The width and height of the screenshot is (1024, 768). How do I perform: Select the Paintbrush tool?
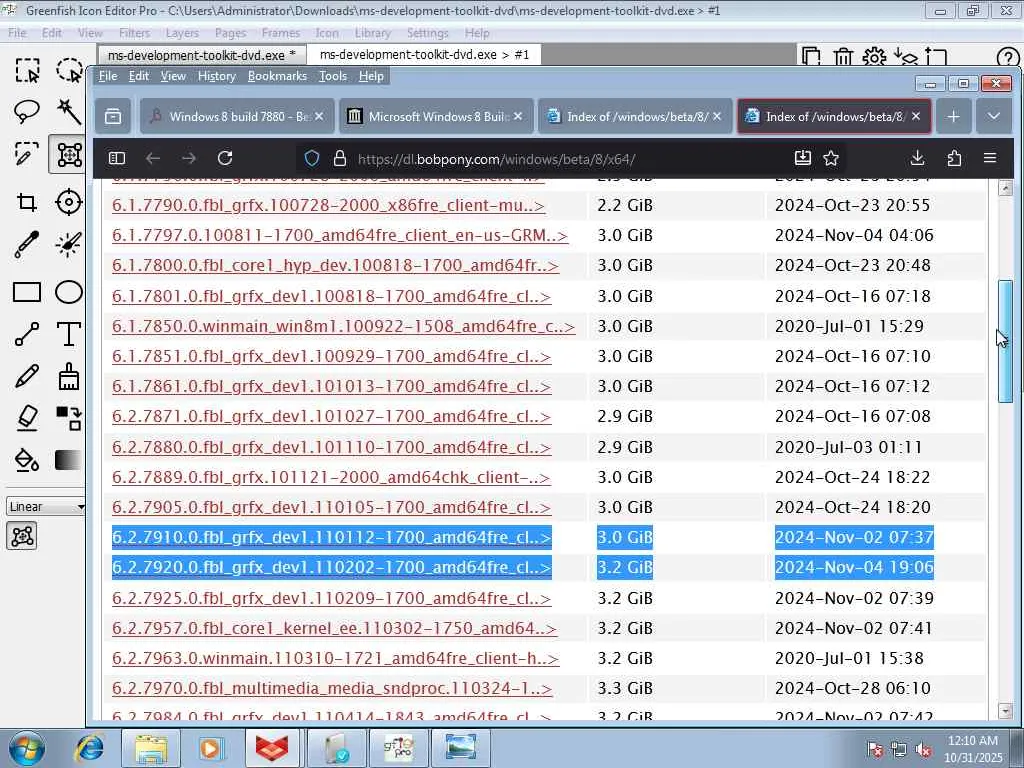tap(69, 376)
